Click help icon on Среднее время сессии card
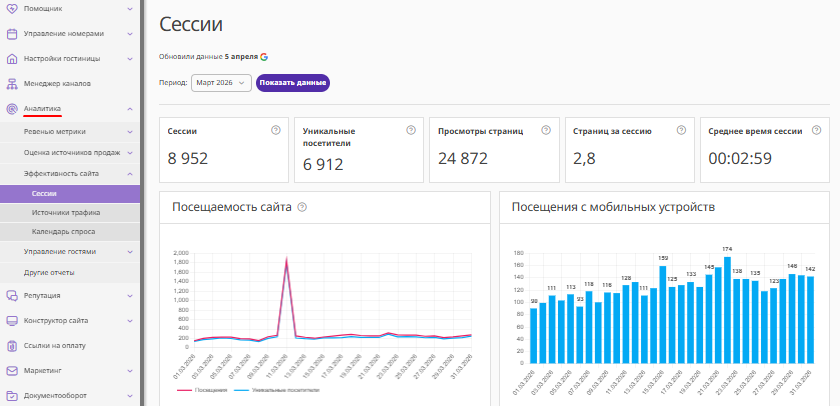 coord(815,130)
